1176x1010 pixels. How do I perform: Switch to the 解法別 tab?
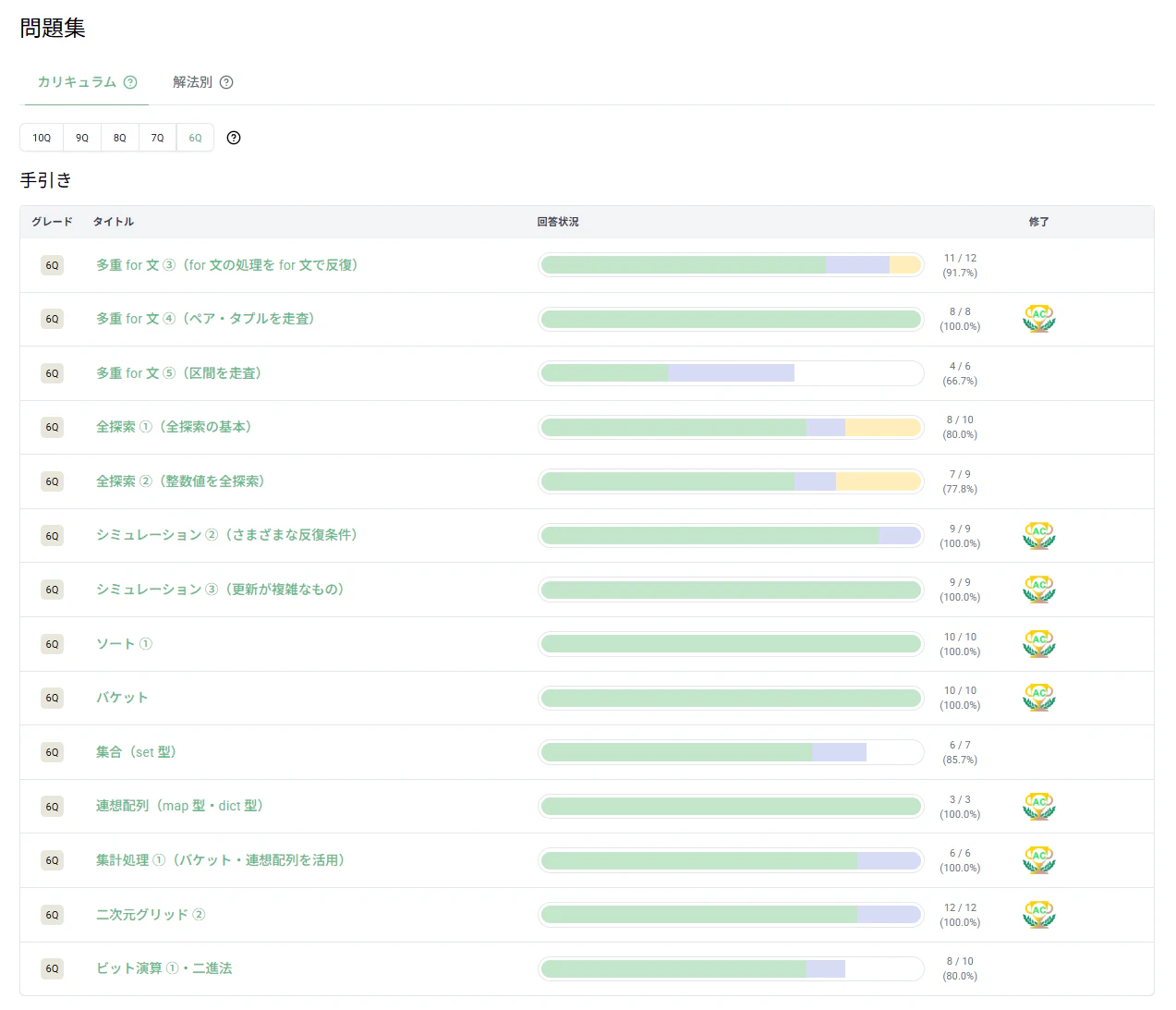click(202, 82)
